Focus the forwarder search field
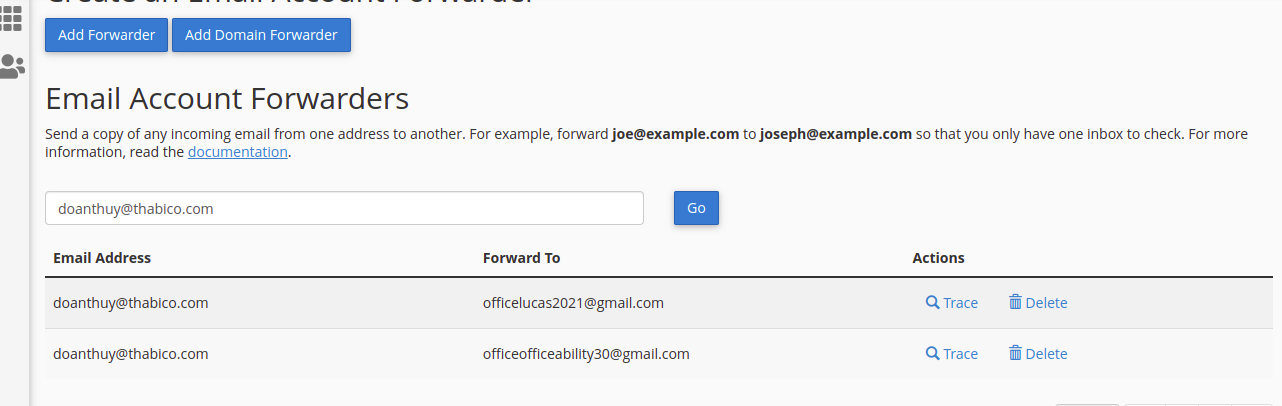This screenshot has width=1282, height=406. click(344, 208)
